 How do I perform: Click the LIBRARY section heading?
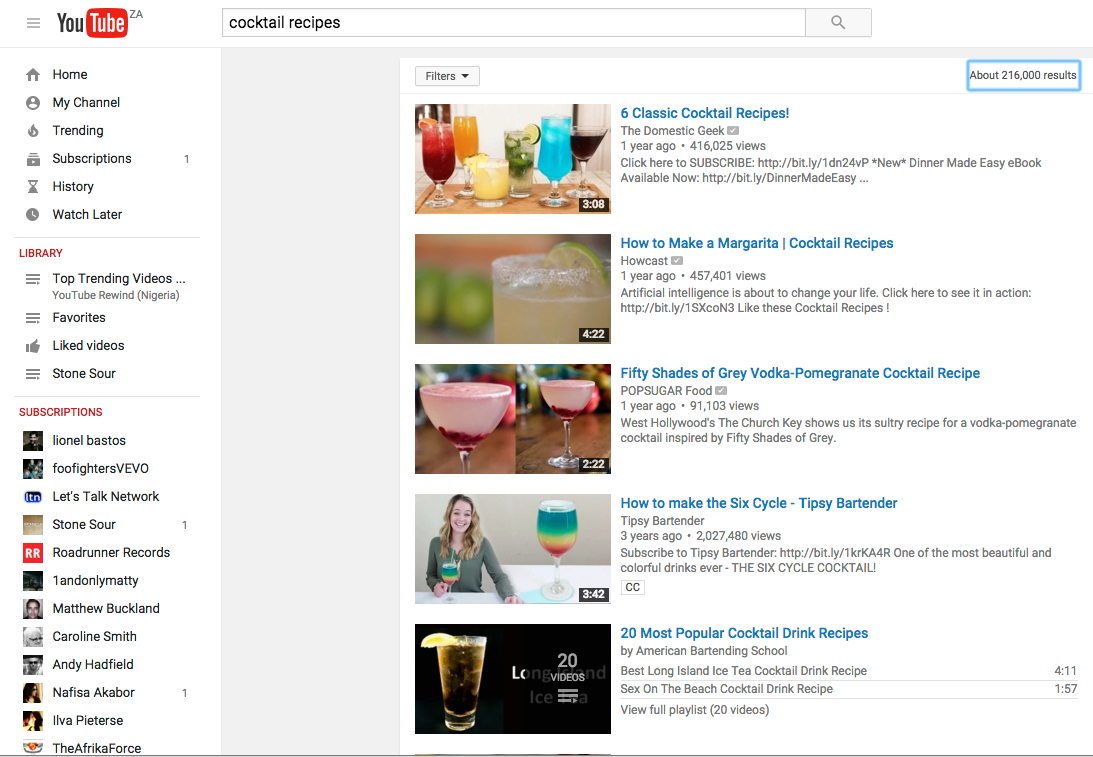(x=40, y=253)
